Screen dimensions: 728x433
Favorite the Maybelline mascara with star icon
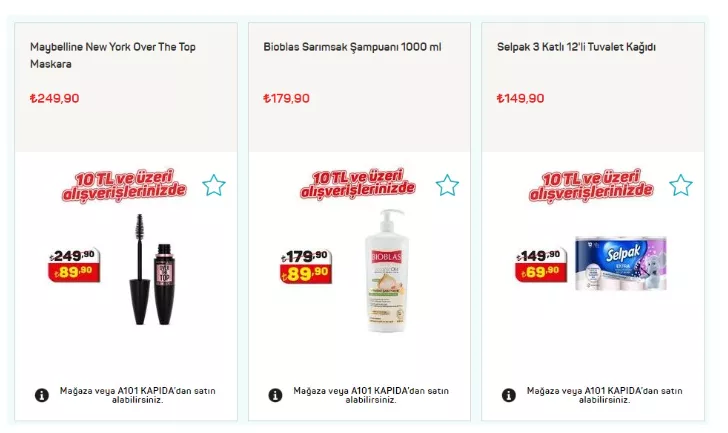[214, 186]
